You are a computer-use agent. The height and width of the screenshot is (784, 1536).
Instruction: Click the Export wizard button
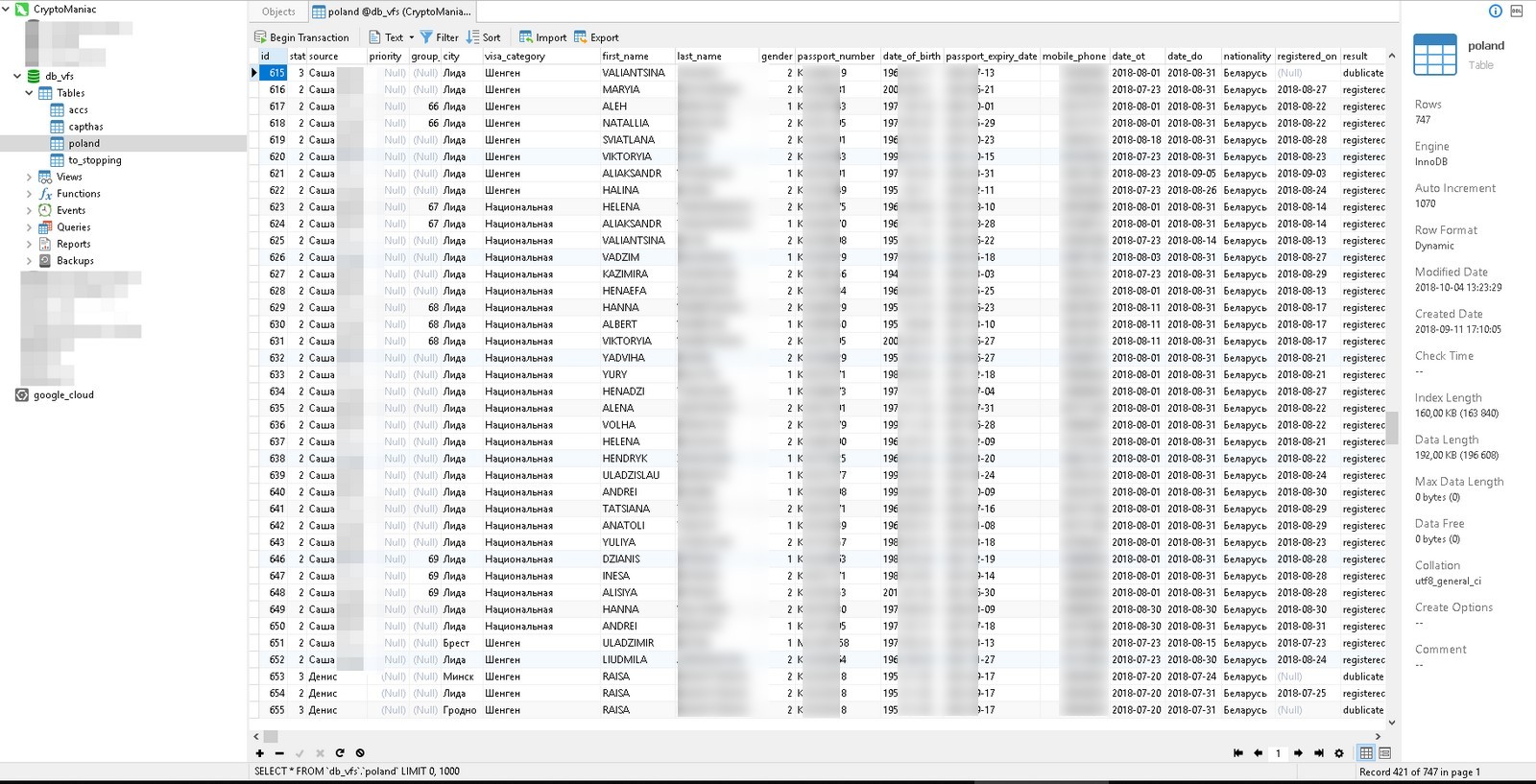(x=596, y=37)
